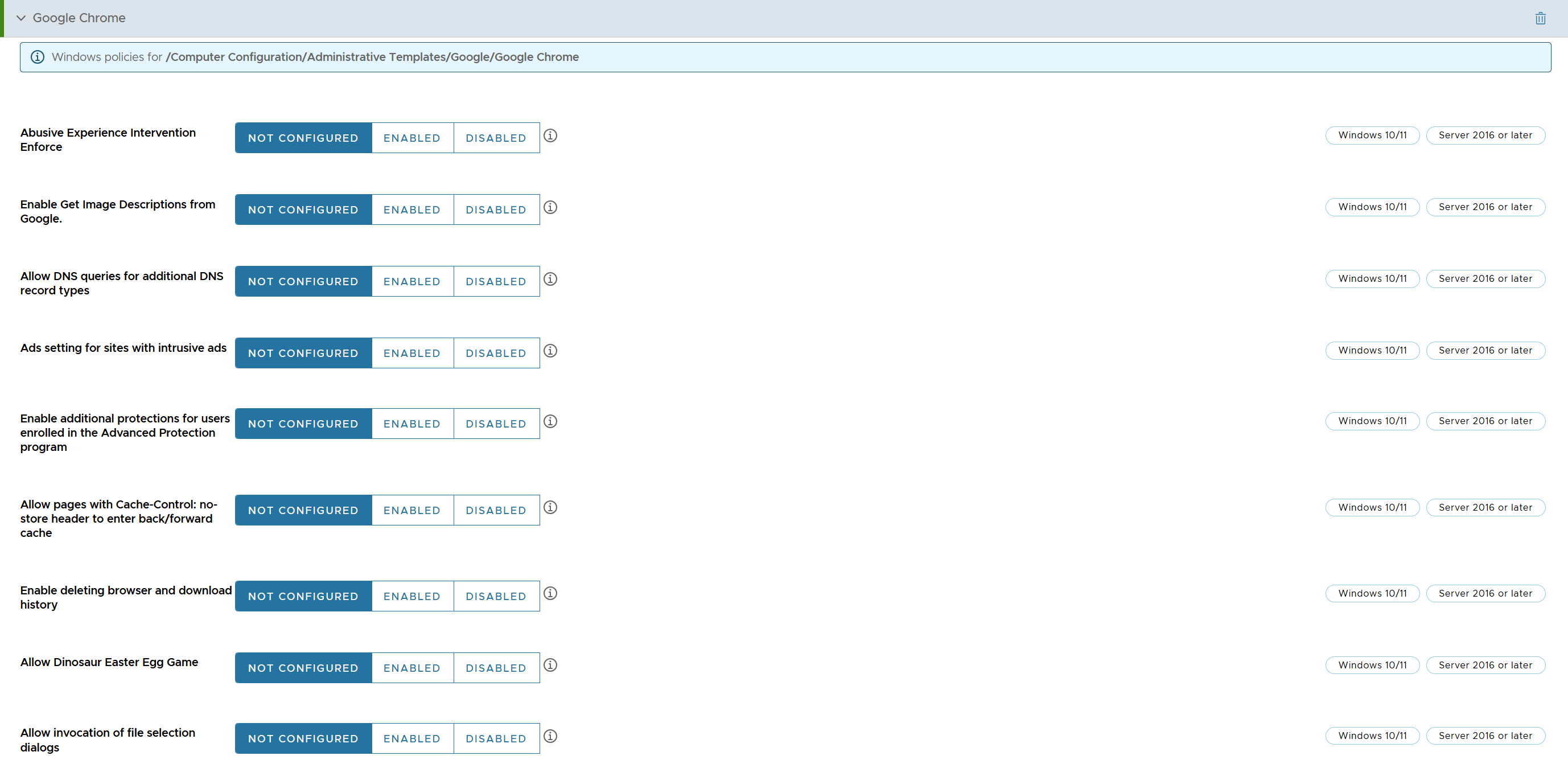Enable Allow Dinosaur Easter Egg Game
The width and height of the screenshot is (1568, 768).
coord(412,669)
